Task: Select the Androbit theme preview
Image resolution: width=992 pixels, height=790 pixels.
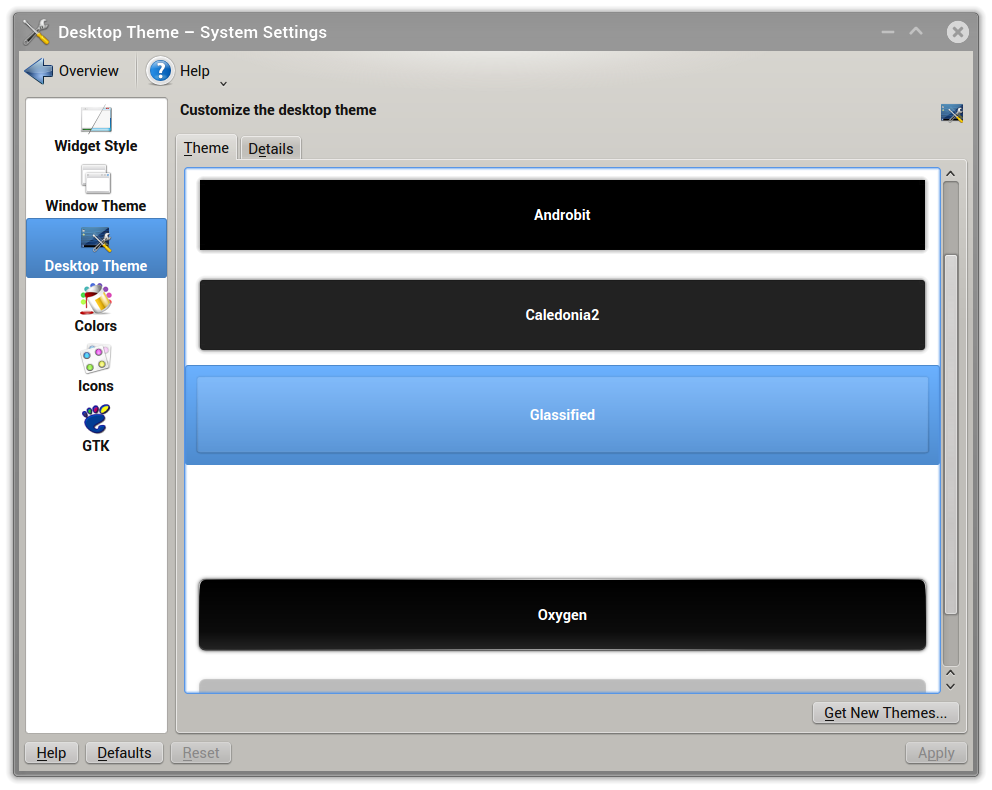Action: [x=562, y=215]
